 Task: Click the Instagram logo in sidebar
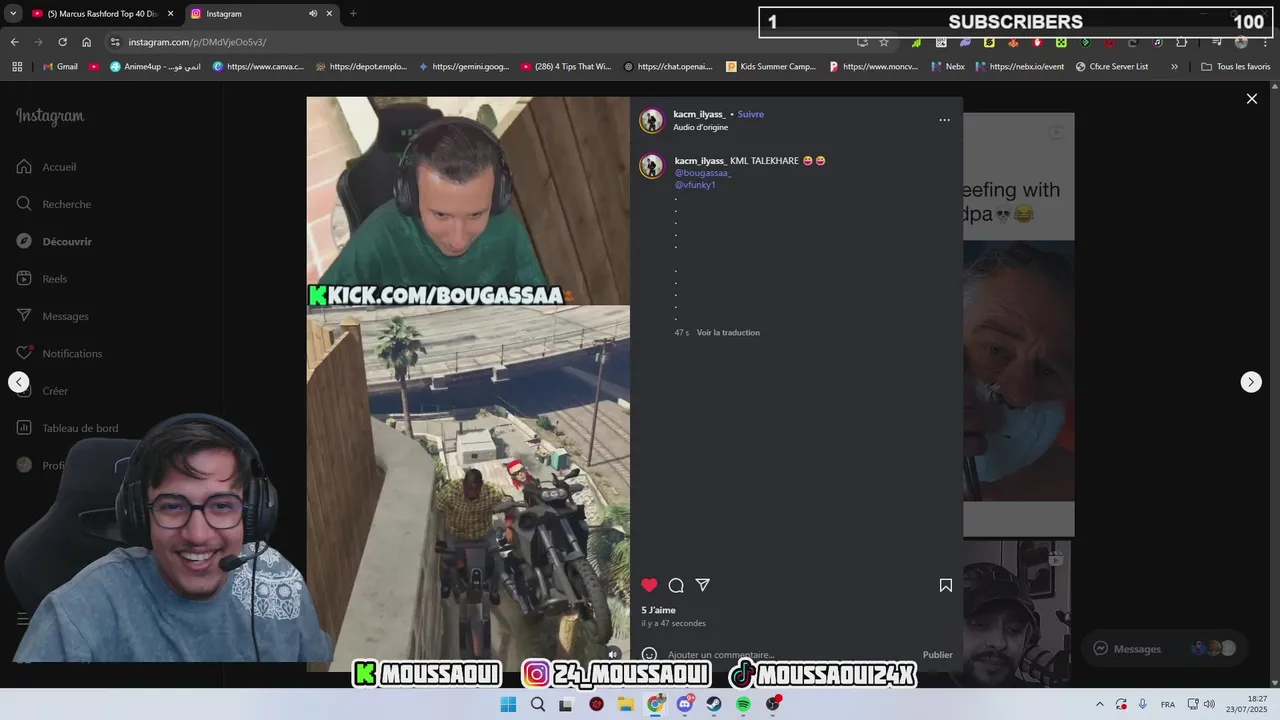coord(50,116)
